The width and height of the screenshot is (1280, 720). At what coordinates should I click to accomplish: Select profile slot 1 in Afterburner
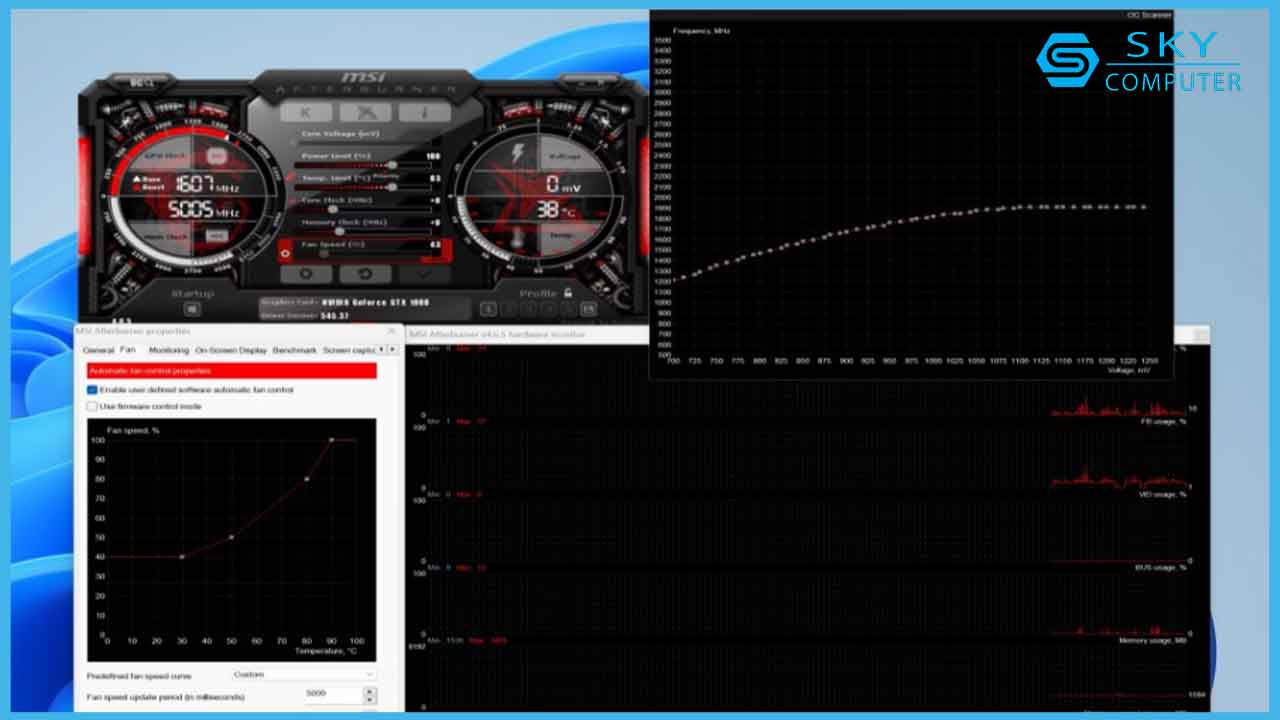coord(488,309)
